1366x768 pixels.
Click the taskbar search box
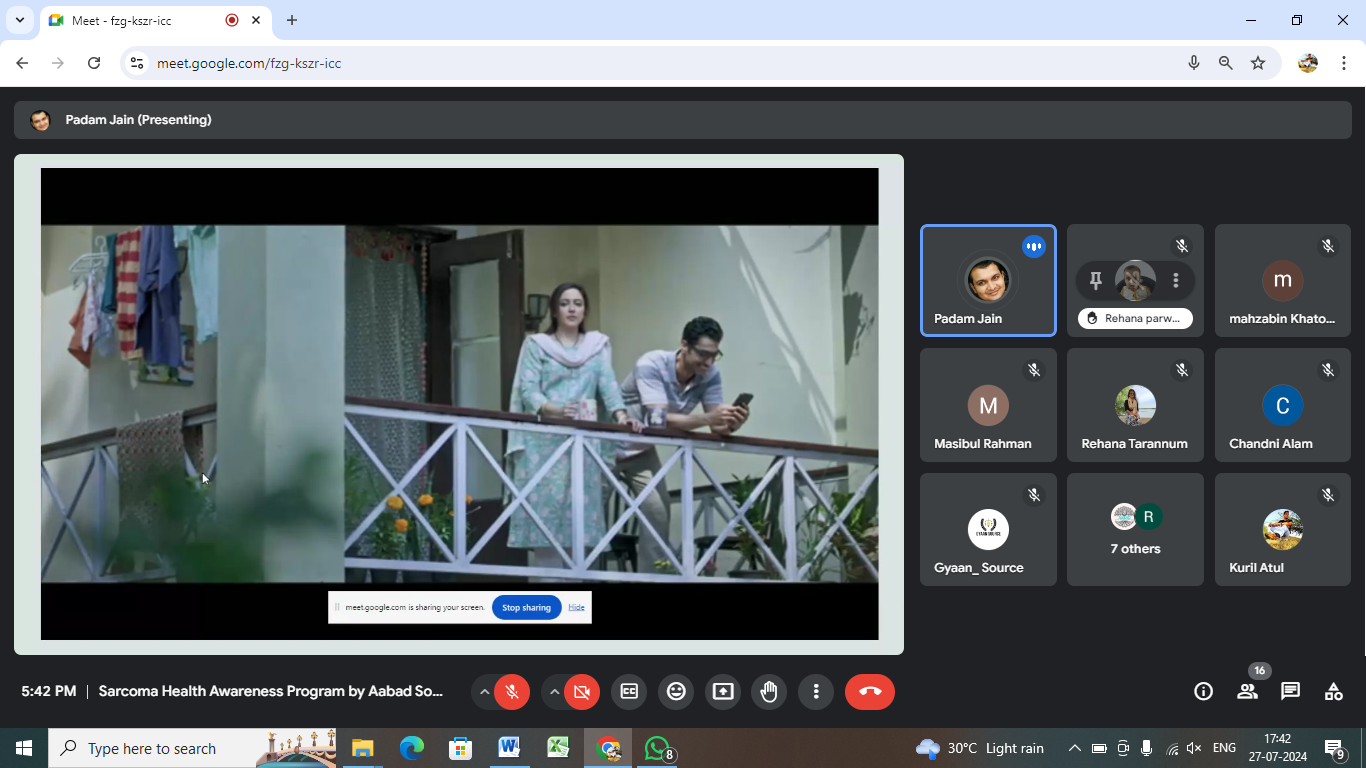[x=192, y=748]
